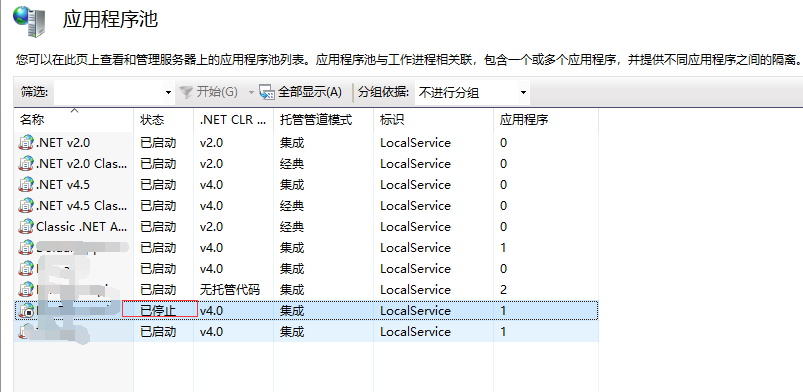Select the .NET v2.0 Clas... pool name

pos(81,164)
